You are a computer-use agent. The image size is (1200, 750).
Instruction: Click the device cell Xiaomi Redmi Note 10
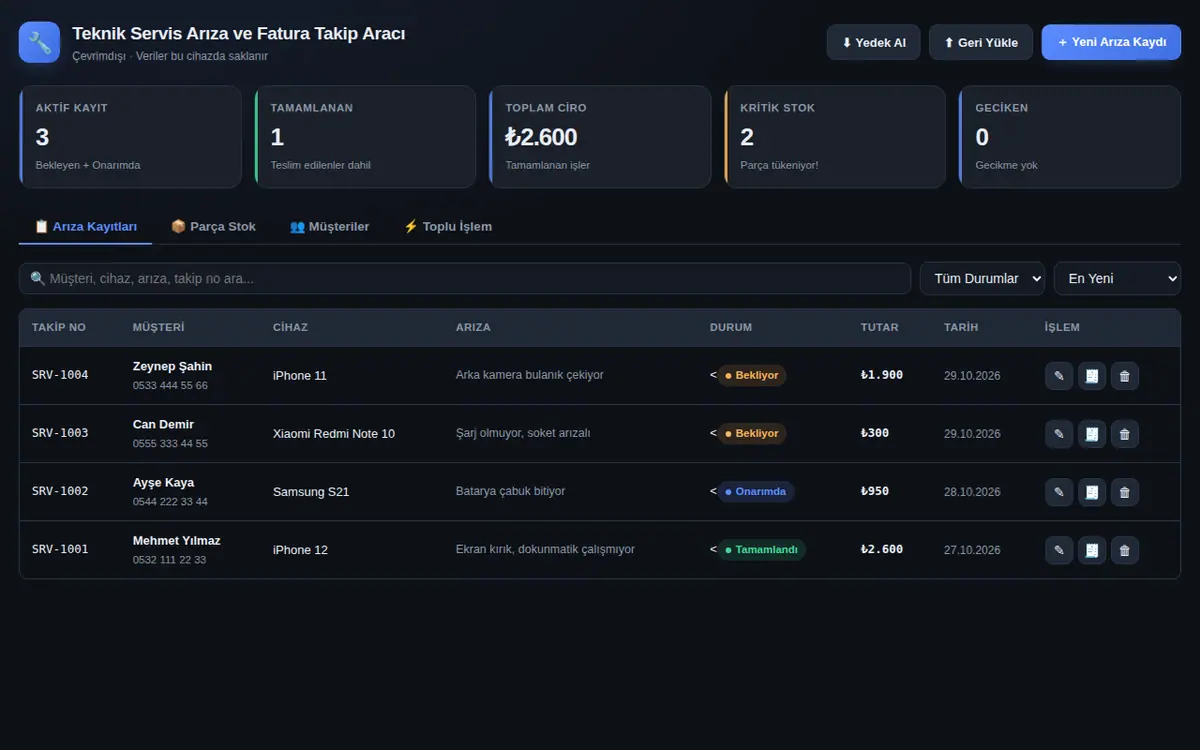[334, 434]
